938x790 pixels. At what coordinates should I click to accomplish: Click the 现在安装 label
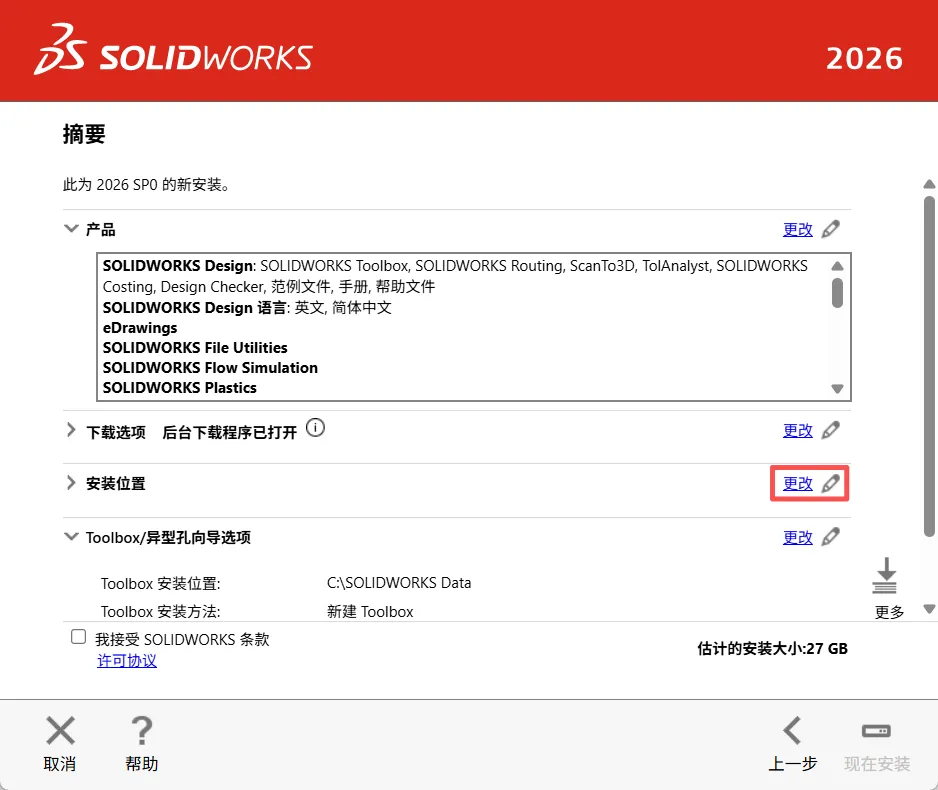pyautogui.click(x=877, y=764)
